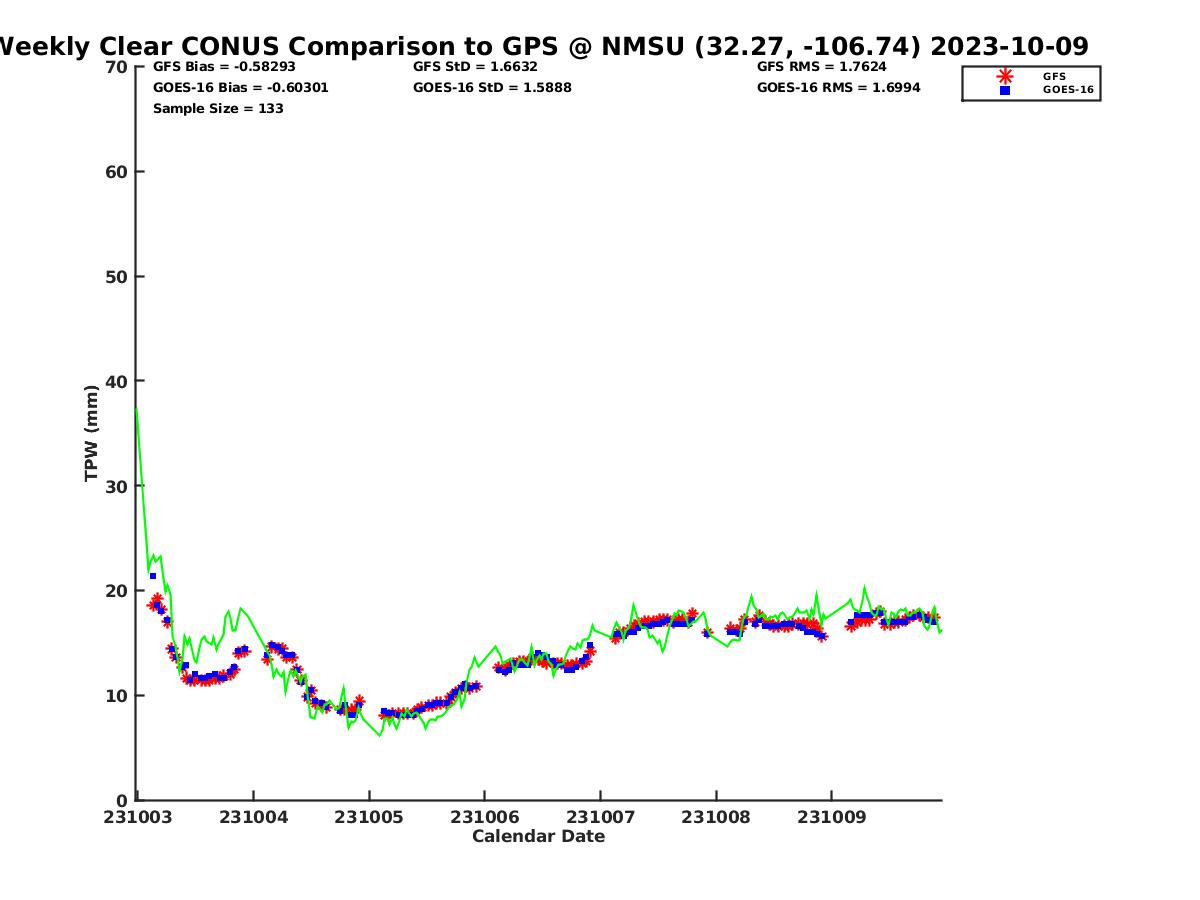Click the y-axis tick label 50
This screenshot has width=1200, height=900.
116,277
